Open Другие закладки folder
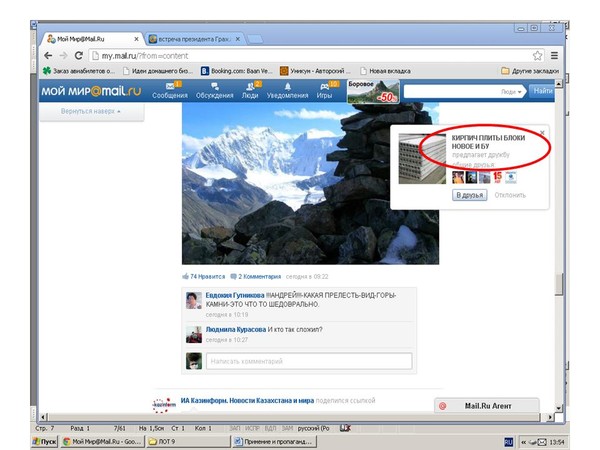The image size is (600, 450). click(530, 71)
